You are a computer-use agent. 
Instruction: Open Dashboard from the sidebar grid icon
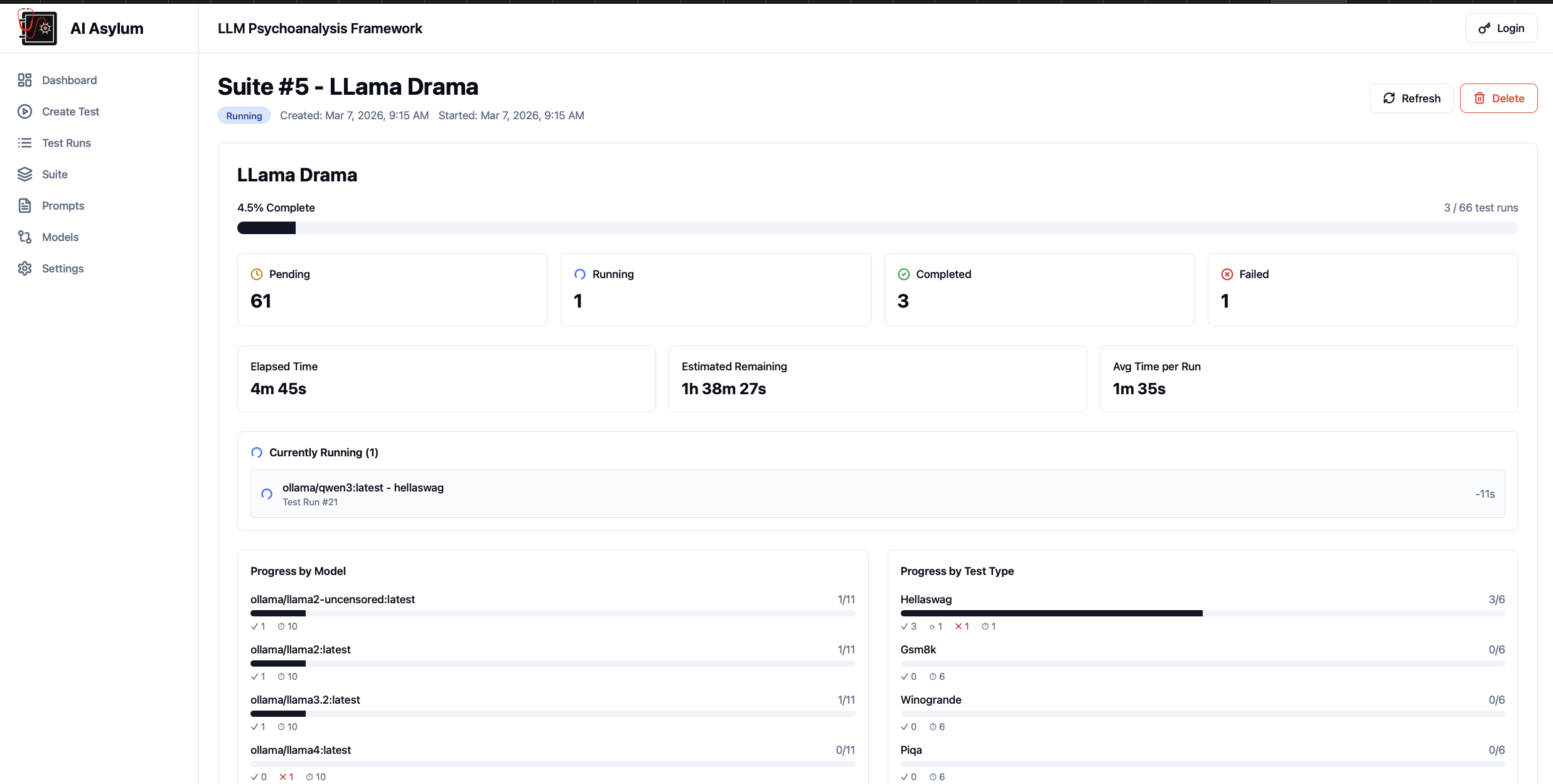tap(24, 80)
